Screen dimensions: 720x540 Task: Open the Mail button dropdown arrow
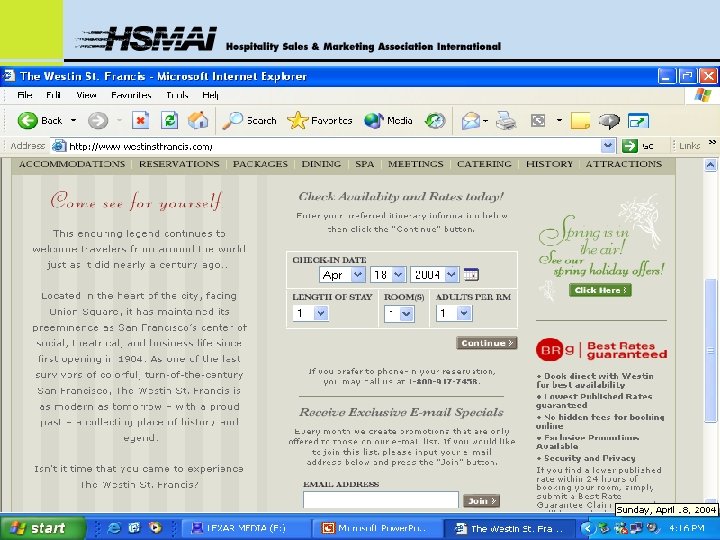coord(485,121)
